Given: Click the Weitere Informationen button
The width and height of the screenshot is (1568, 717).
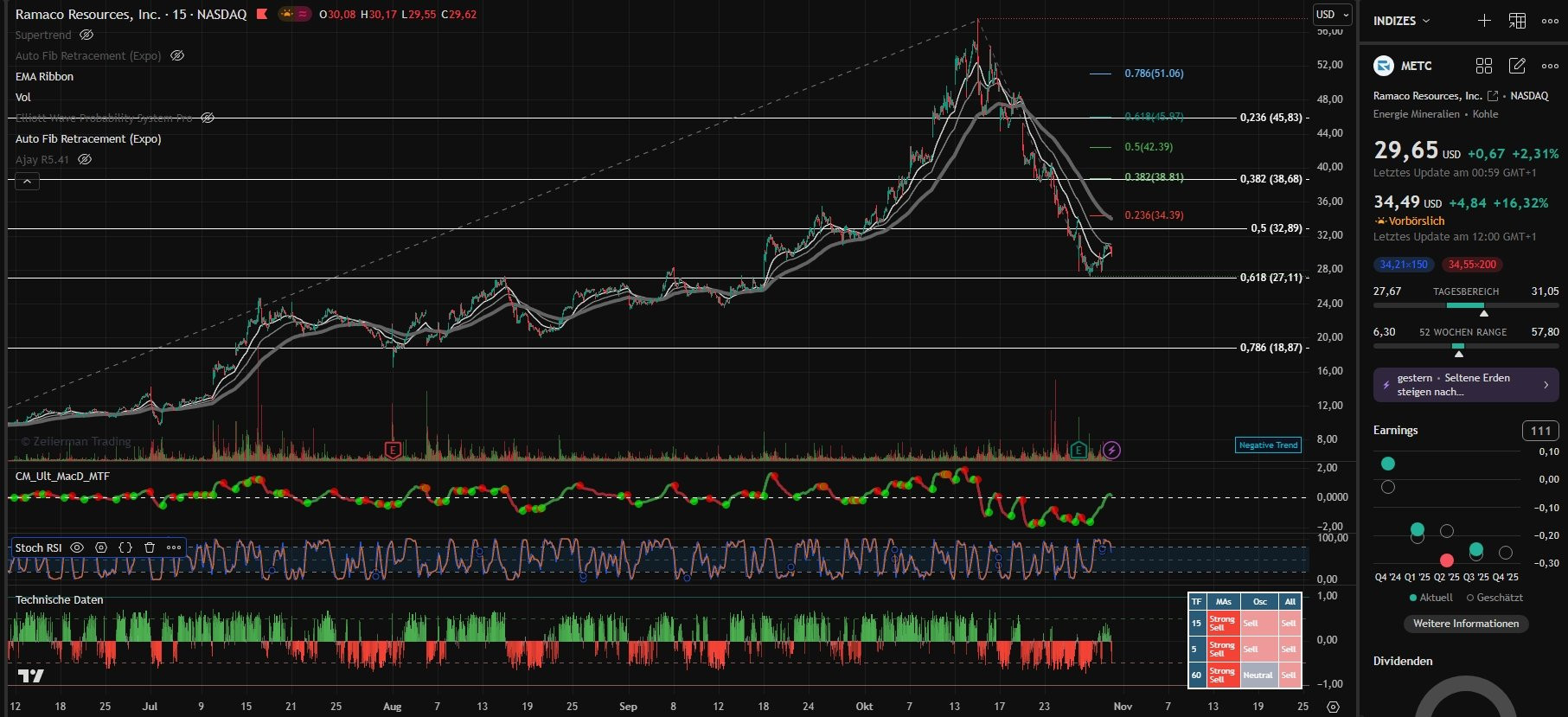Looking at the screenshot, I should tap(1465, 624).
